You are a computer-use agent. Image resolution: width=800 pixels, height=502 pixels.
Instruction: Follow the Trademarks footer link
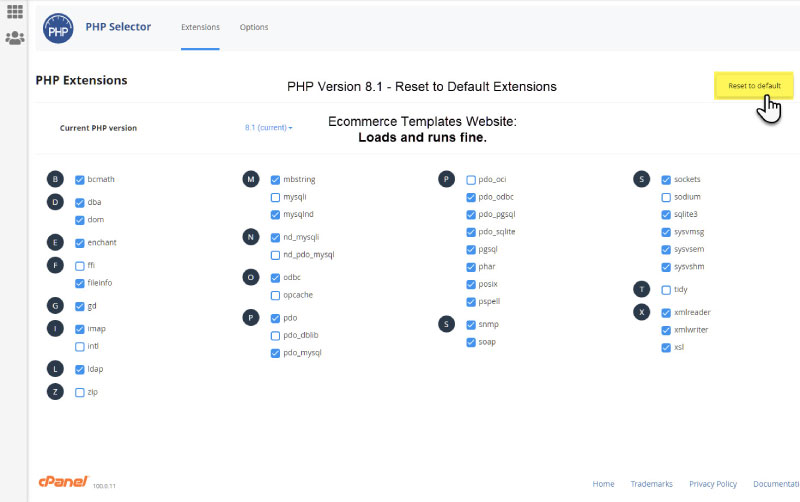[x=652, y=484]
